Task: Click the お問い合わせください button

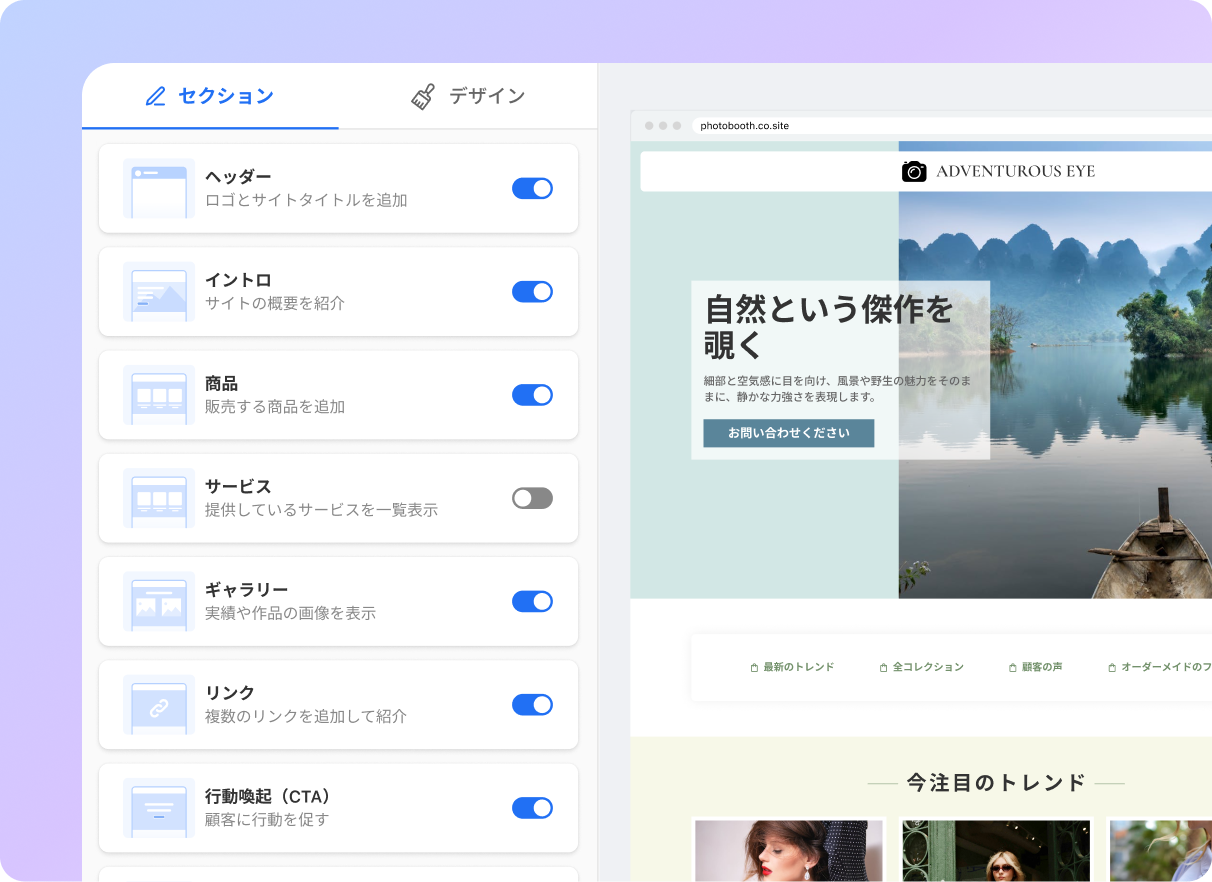Action: coord(789,433)
